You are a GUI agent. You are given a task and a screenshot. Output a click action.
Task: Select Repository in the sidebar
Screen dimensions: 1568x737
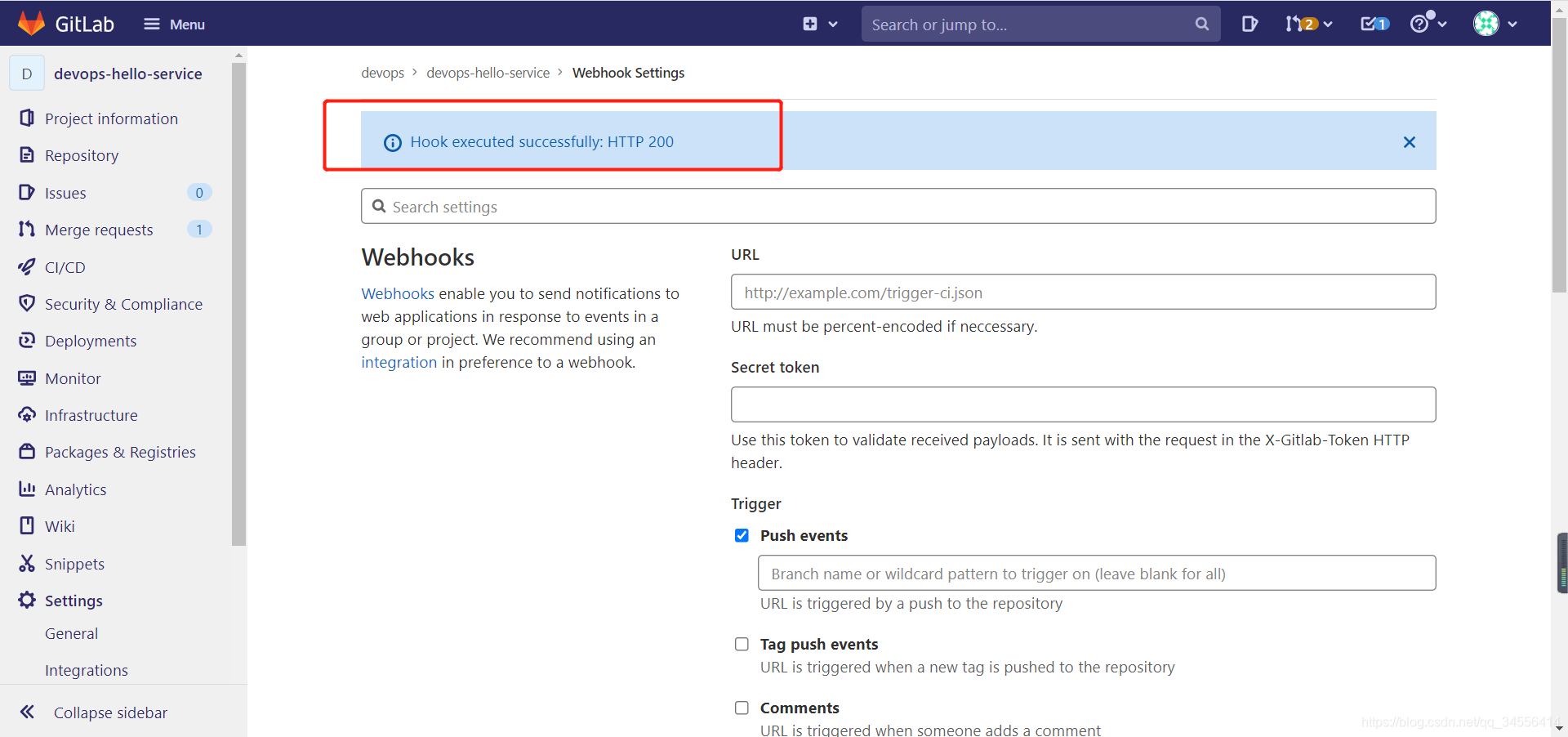(x=80, y=155)
